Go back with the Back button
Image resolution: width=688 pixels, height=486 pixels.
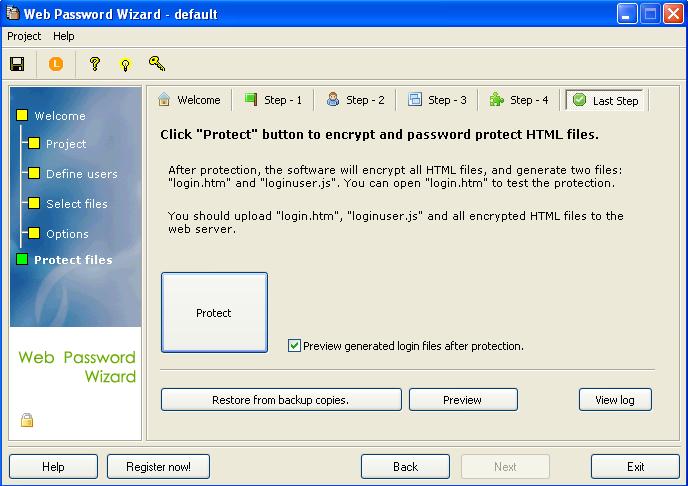click(405, 466)
